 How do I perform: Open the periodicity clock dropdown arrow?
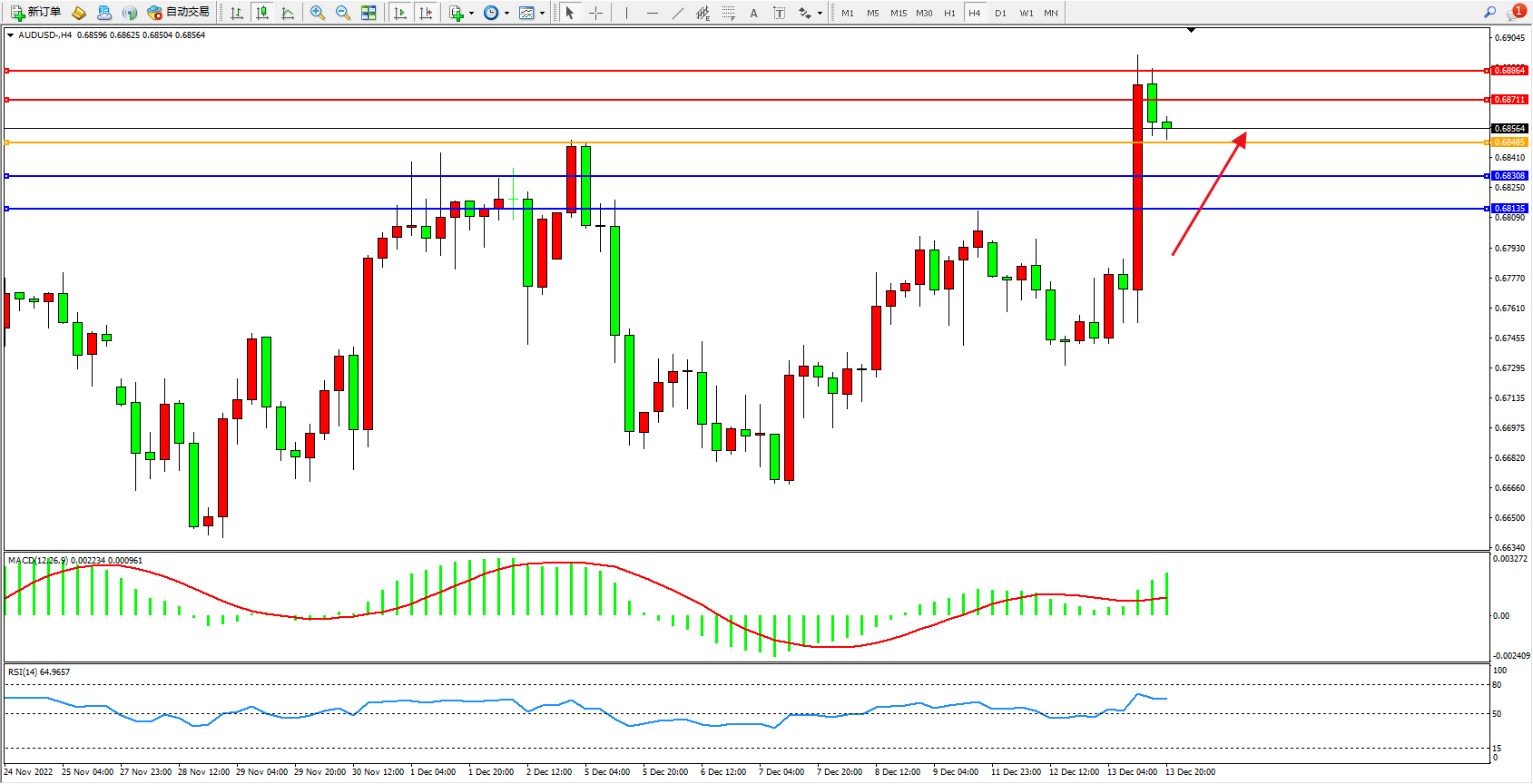(506, 14)
